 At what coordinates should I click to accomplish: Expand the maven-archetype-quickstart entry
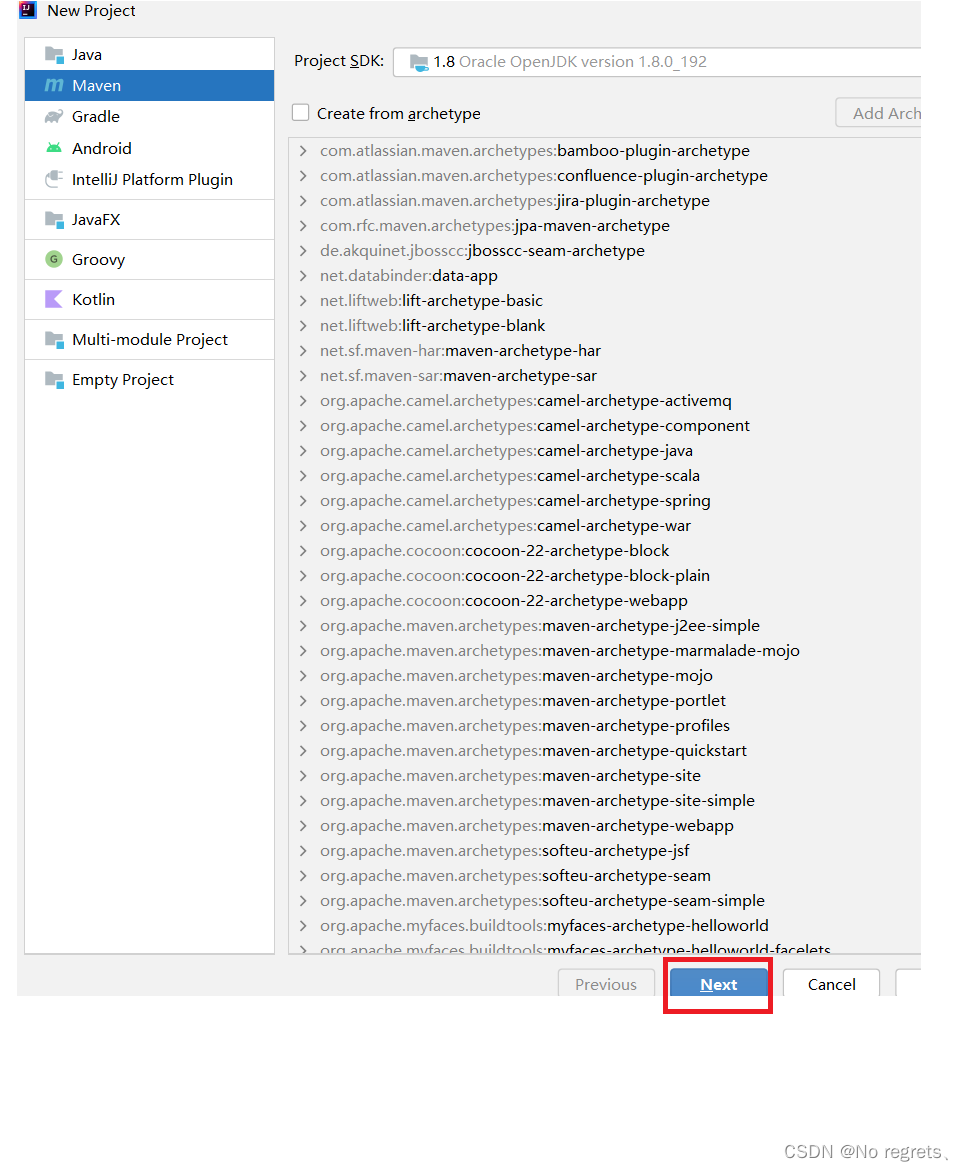click(303, 751)
